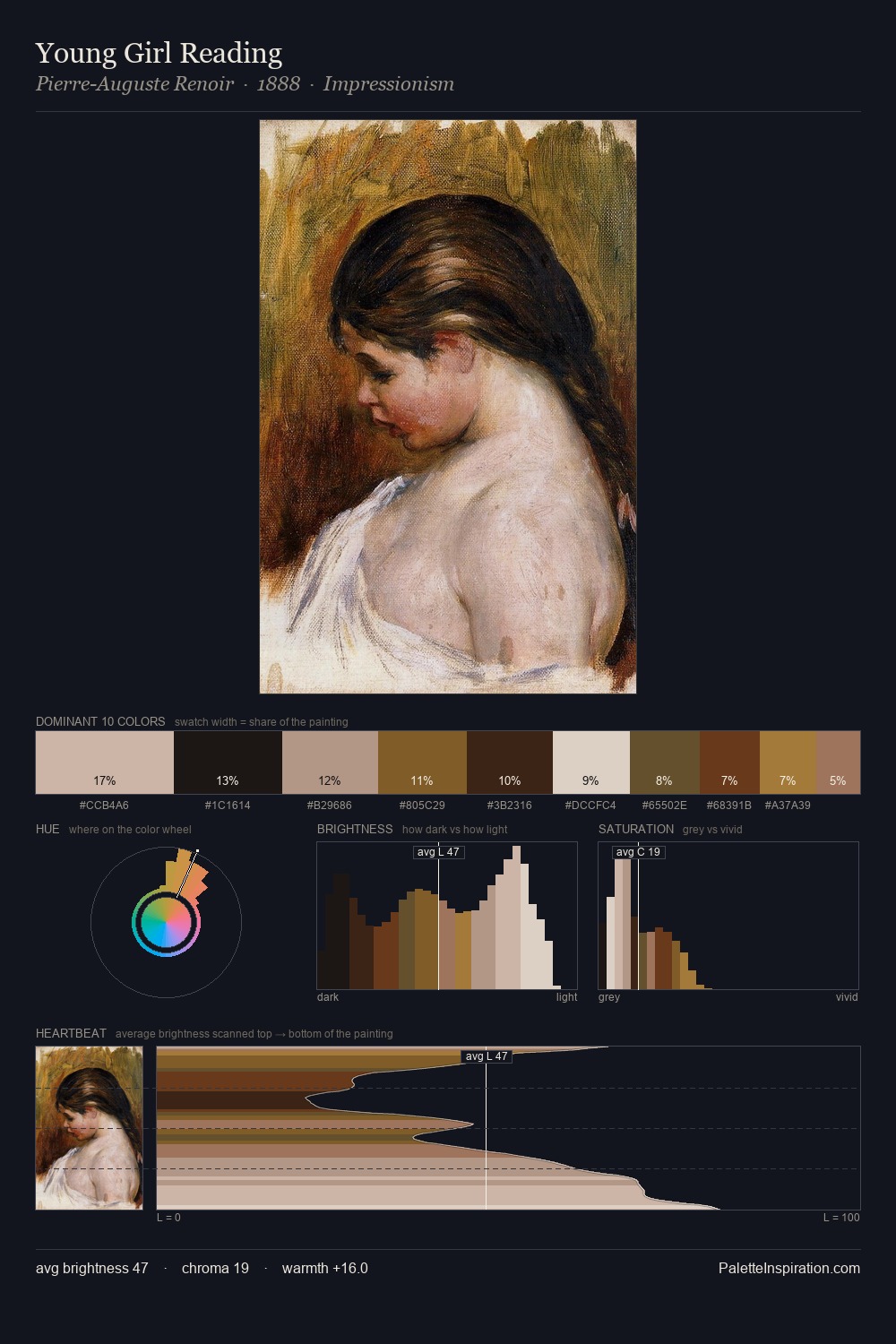The width and height of the screenshot is (896, 1344).
Task: Click the 'L = 0' axis label
Action: (168, 1218)
